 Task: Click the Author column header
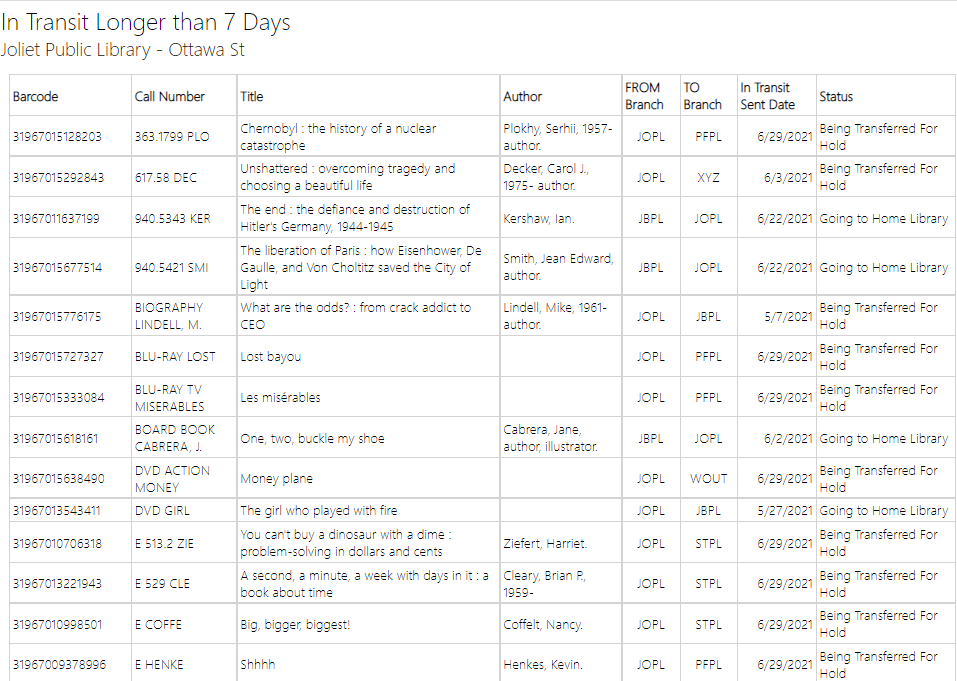pyautogui.click(x=523, y=97)
